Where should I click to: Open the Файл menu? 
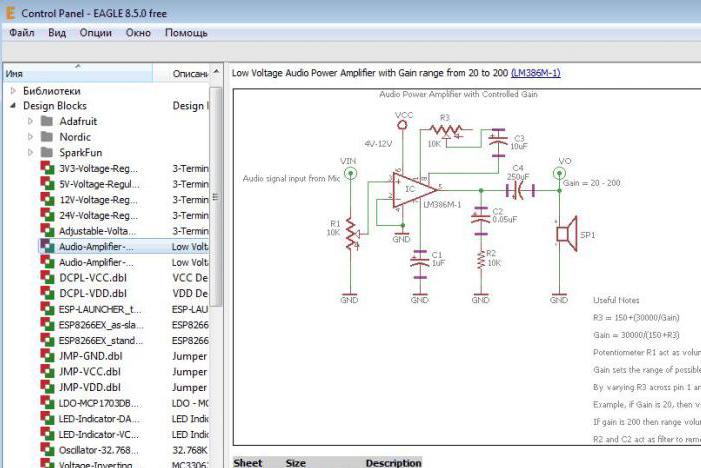click(21, 33)
